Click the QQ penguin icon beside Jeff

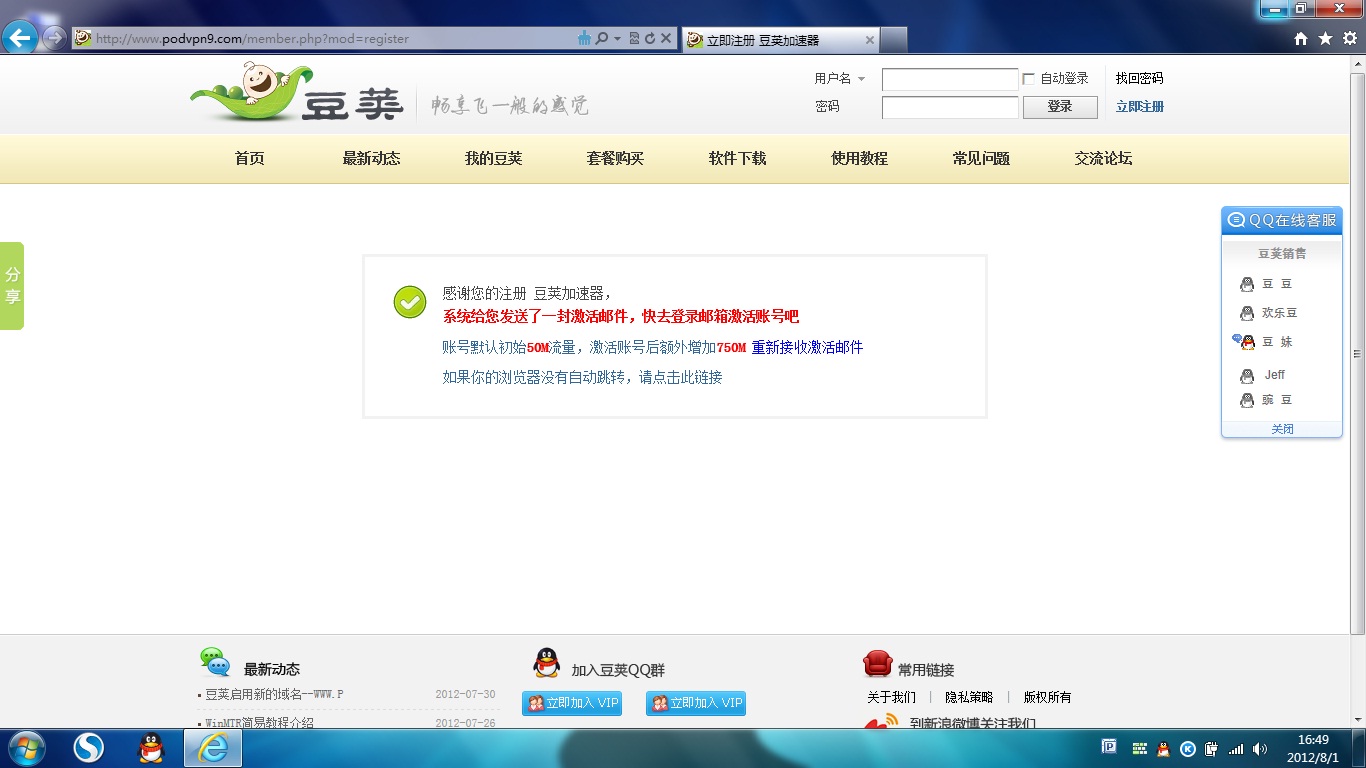click(1247, 376)
